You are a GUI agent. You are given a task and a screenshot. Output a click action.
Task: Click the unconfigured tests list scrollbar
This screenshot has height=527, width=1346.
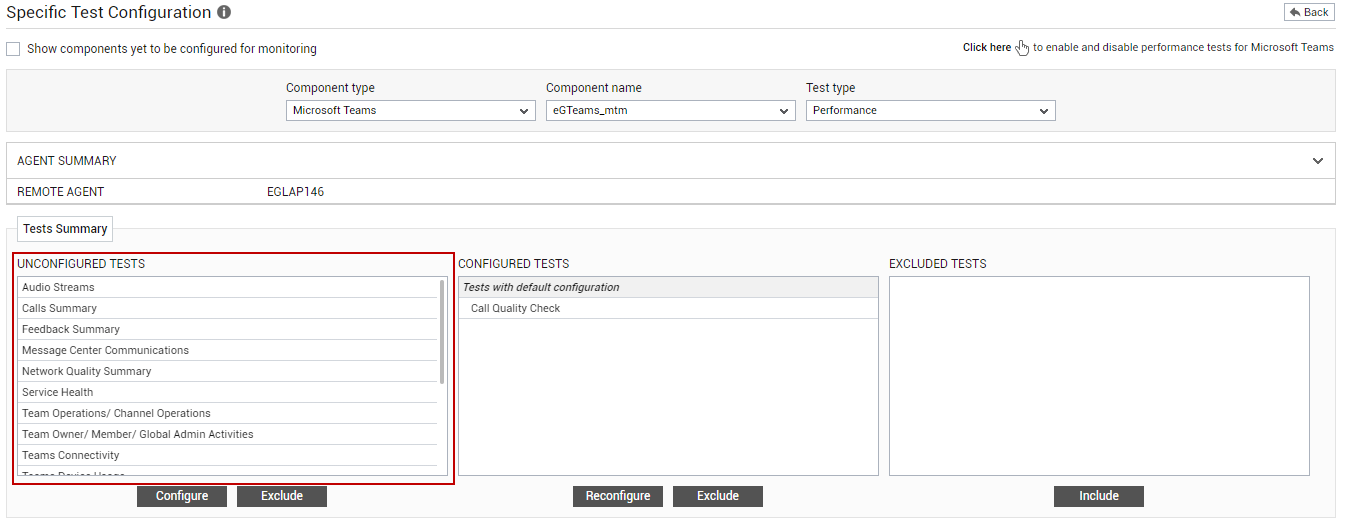coord(443,332)
